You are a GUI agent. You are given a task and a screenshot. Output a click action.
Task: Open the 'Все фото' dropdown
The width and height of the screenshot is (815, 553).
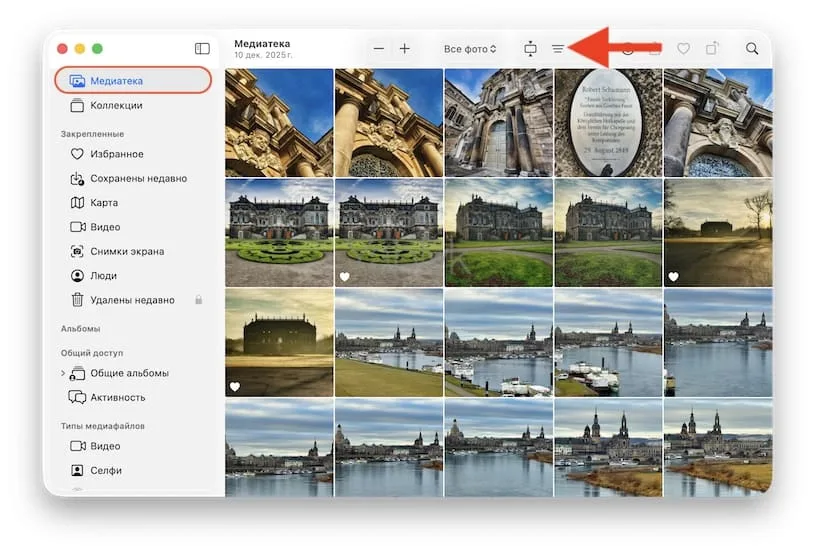(470, 48)
